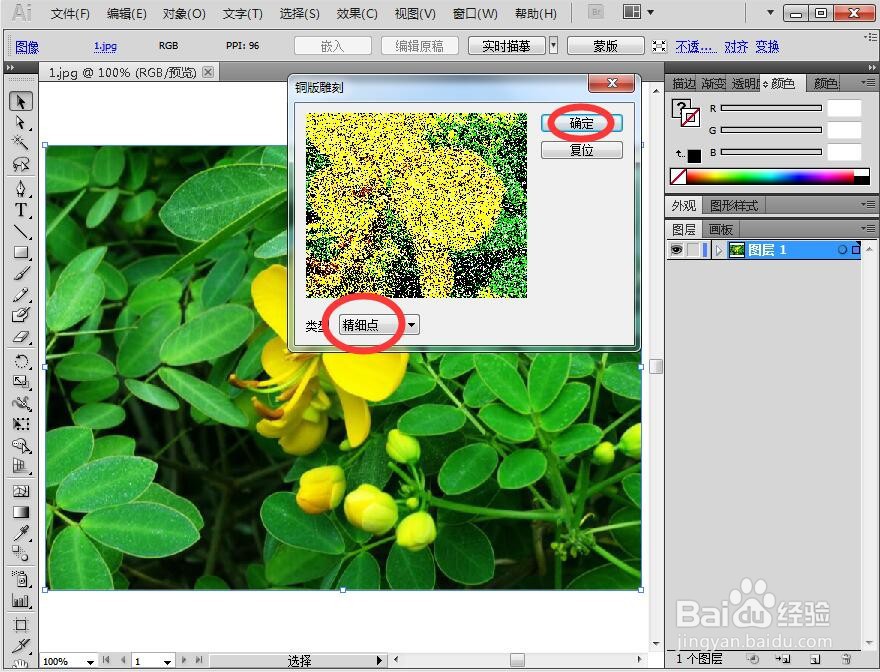This screenshot has height=672, width=880.
Task: Open the 效果(C) menu
Action: pos(357,13)
